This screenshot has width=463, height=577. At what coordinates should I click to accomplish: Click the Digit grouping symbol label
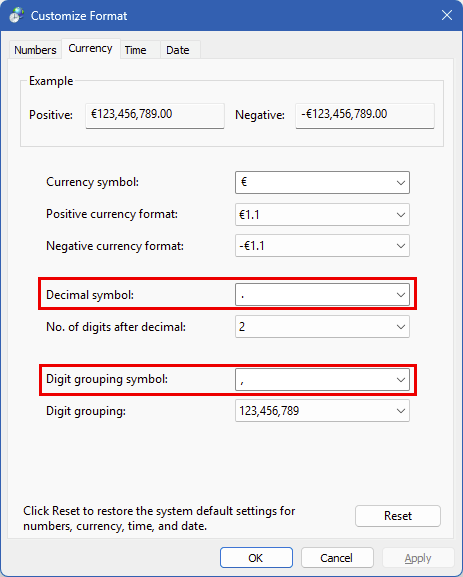(x=107, y=379)
